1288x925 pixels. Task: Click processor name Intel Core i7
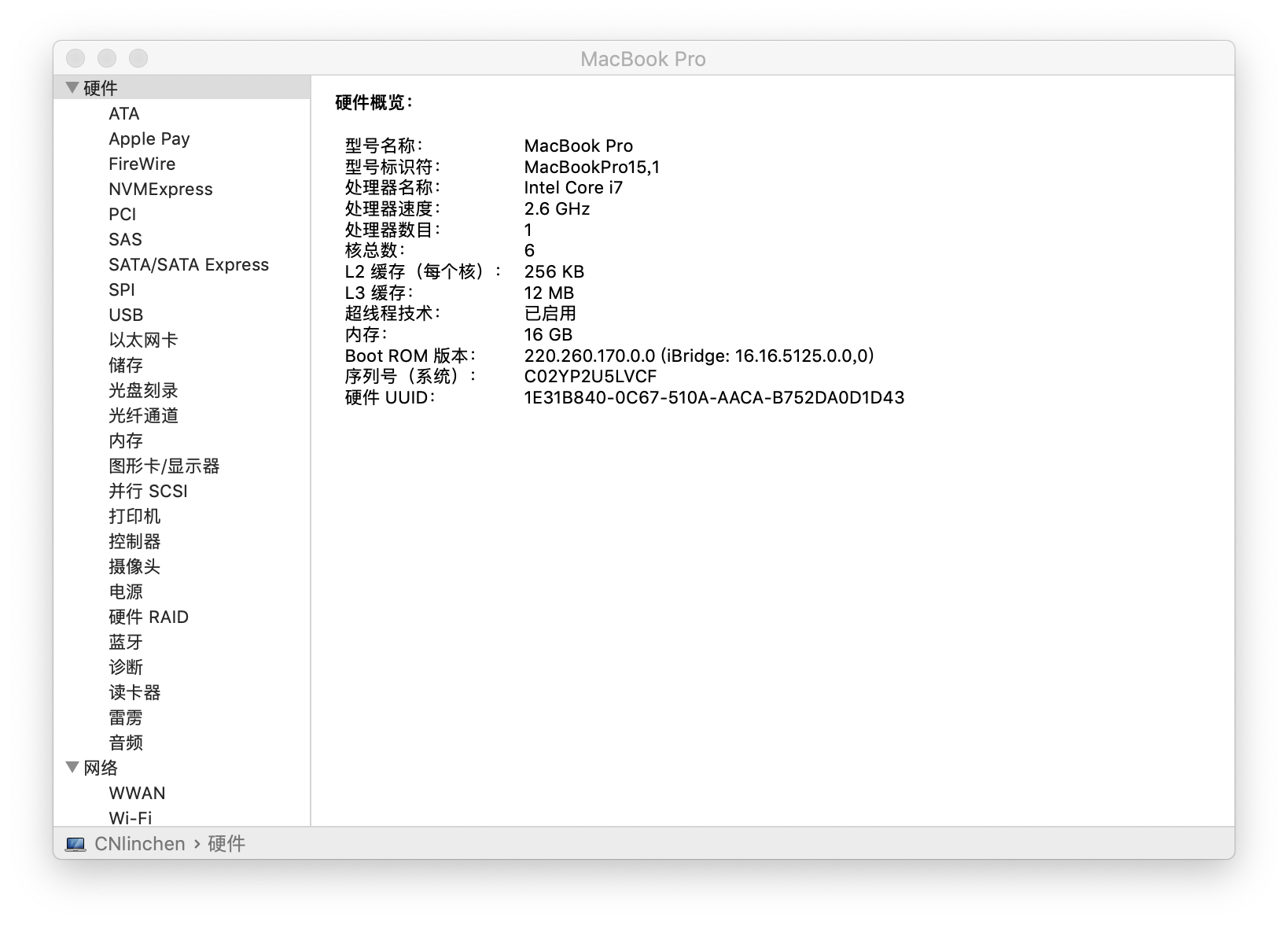coord(573,187)
